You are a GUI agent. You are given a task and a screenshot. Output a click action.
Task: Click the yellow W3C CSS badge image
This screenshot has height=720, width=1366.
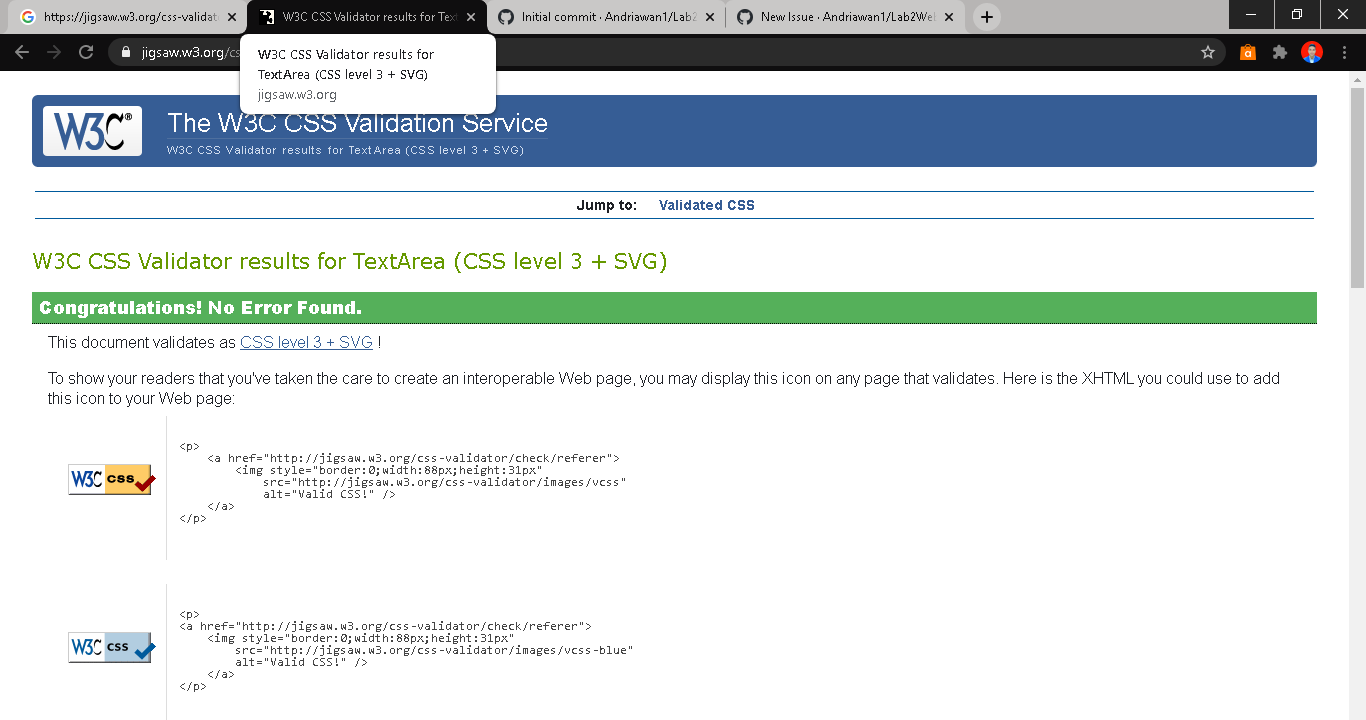click(110, 479)
